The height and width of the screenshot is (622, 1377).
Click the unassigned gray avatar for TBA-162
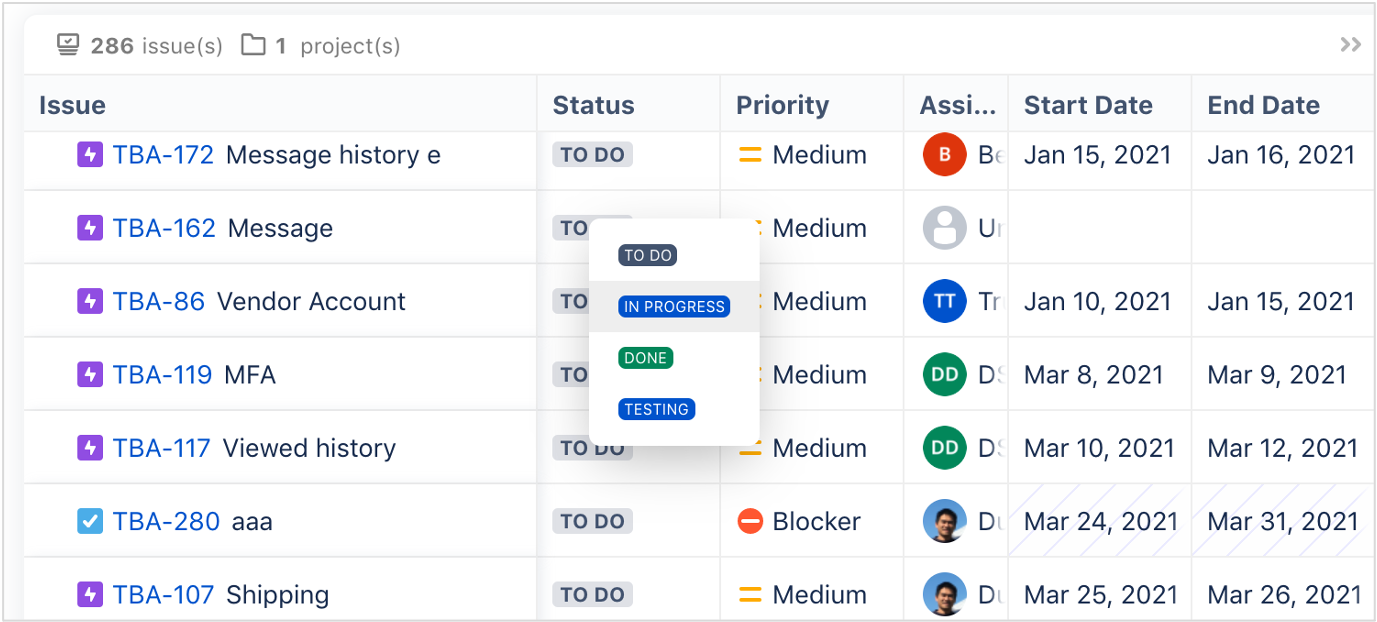click(x=944, y=228)
